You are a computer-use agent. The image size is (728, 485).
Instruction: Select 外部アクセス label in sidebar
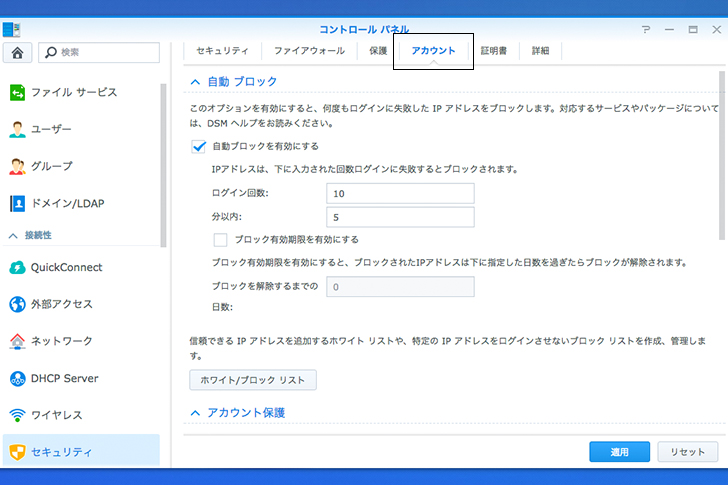pyautogui.click(x=62, y=304)
